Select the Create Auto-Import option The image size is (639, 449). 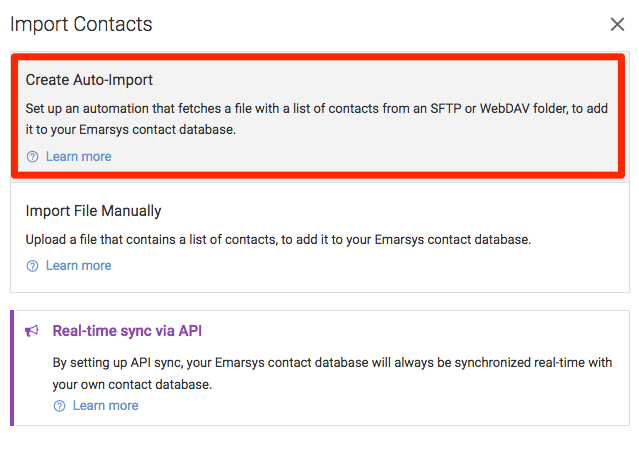coord(318,116)
